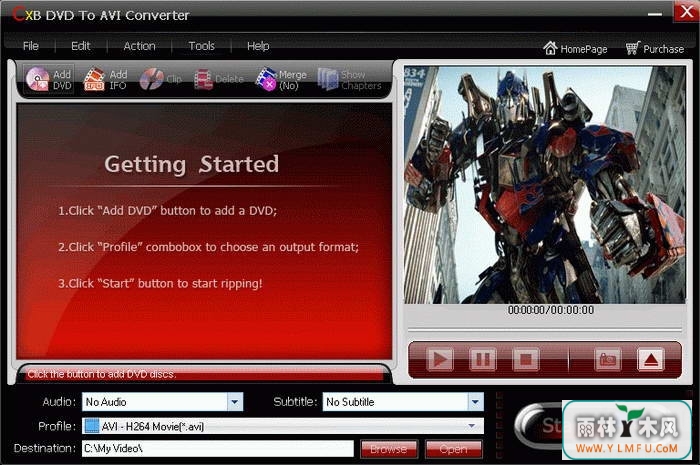The height and width of the screenshot is (465, 700).
Task: Open the Profile combobox arrow
Action: tap(471, 426)
